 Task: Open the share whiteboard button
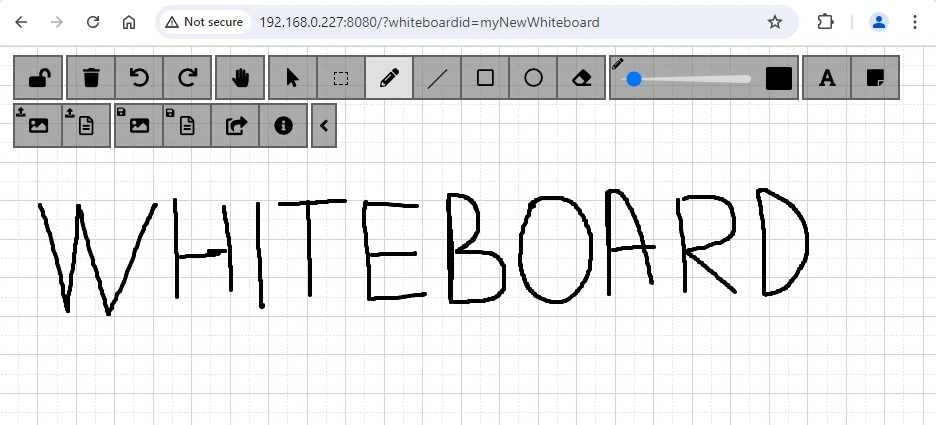236,125
